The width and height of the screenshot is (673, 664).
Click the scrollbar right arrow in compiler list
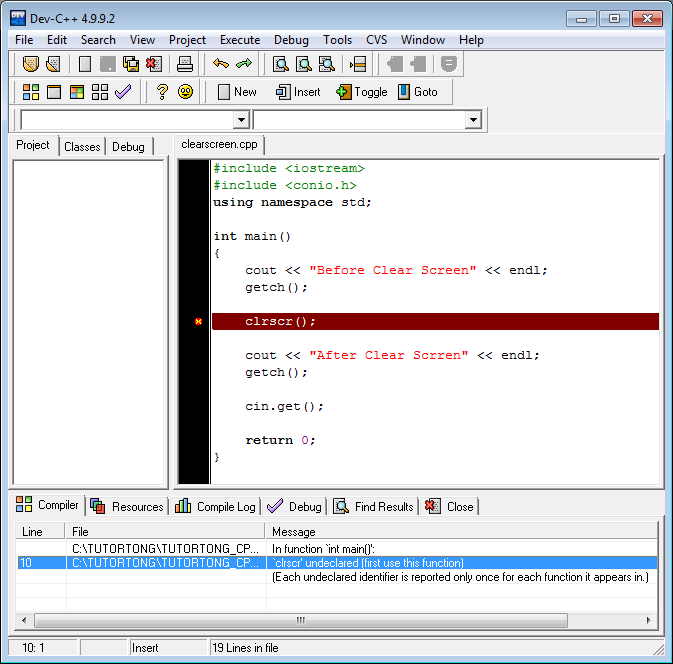tap(648, 620)
